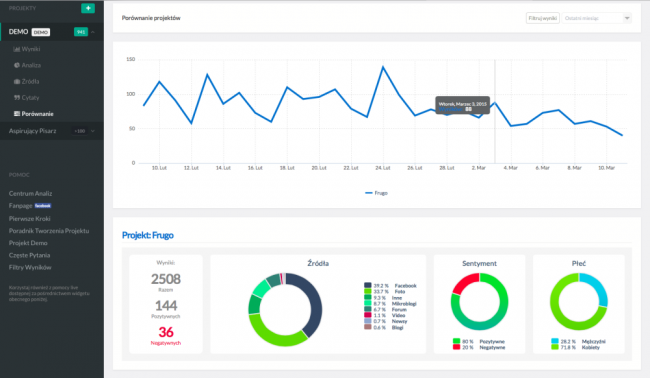Click the total results number 2508

point(166,279)
